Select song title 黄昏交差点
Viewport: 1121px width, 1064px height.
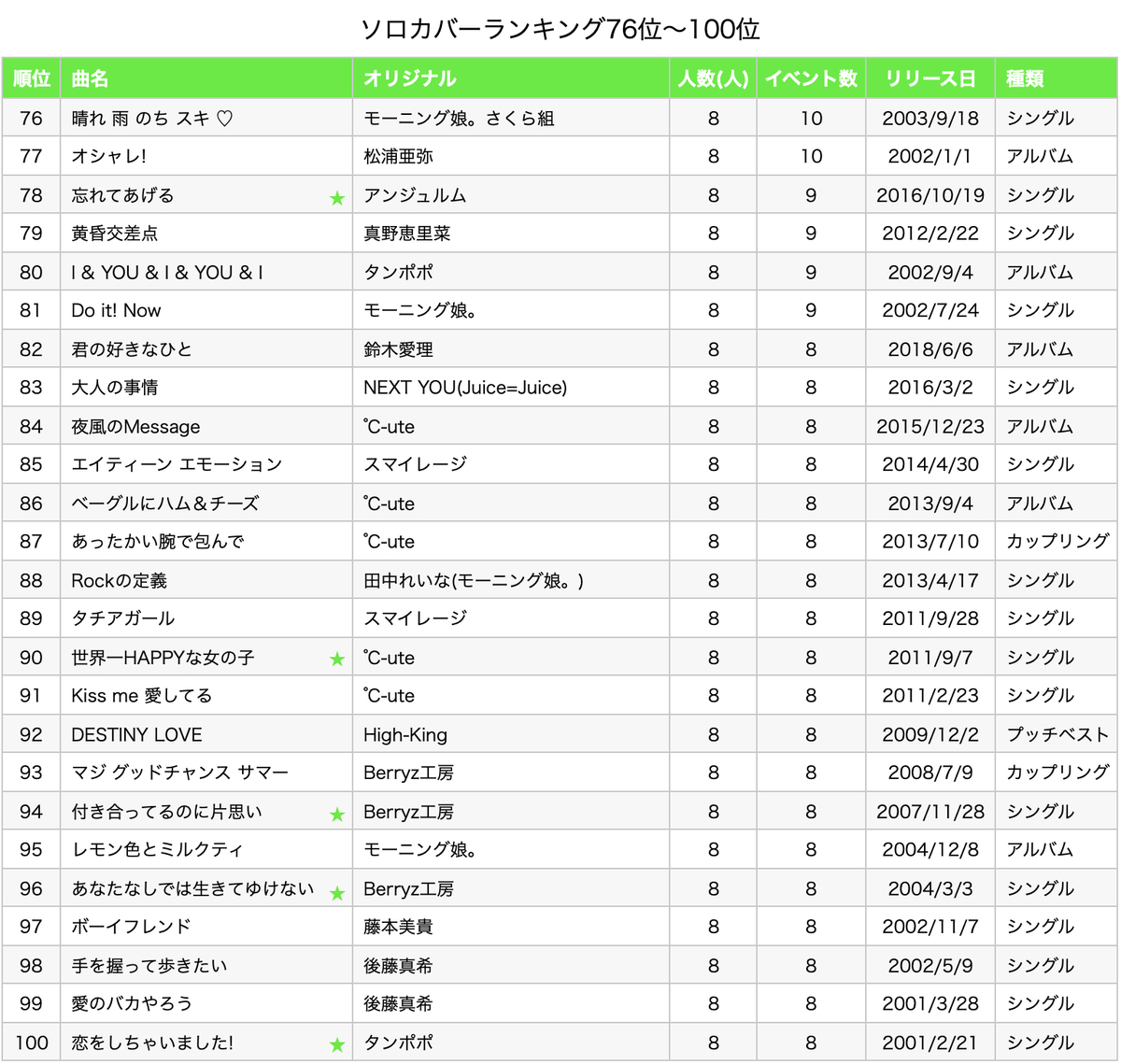point(114,234)
